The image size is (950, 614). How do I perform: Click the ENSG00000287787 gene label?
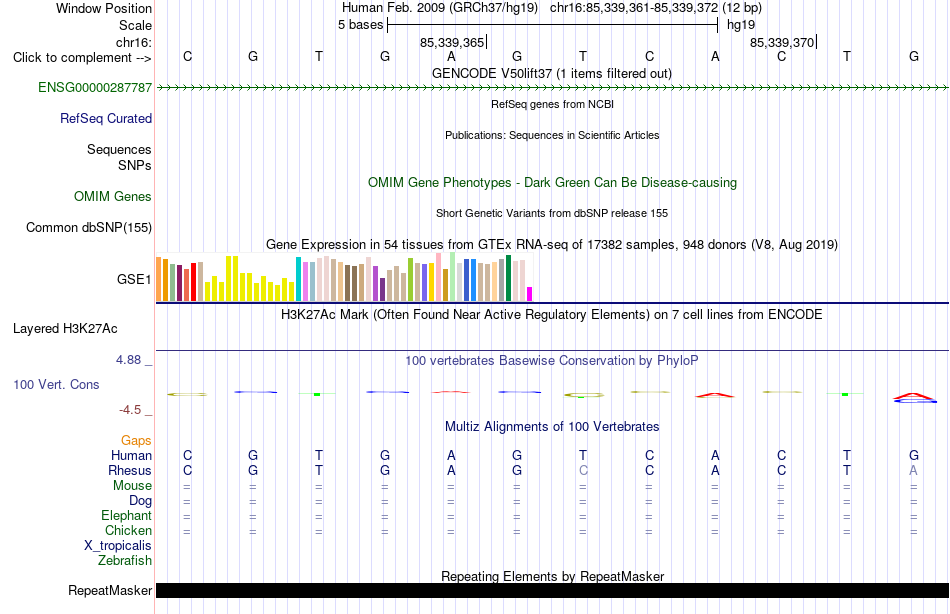coord(95,88)
